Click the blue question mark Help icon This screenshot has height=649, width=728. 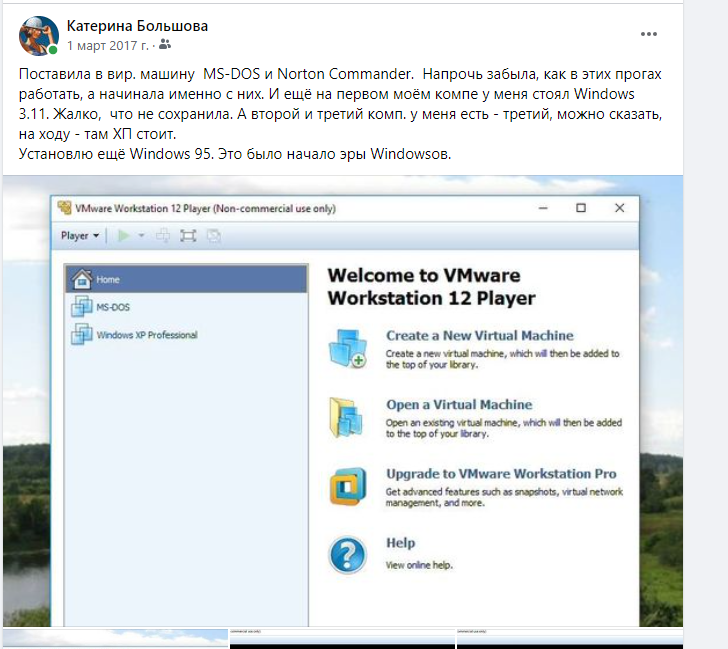pyautogui.click(x=347, y=555)
